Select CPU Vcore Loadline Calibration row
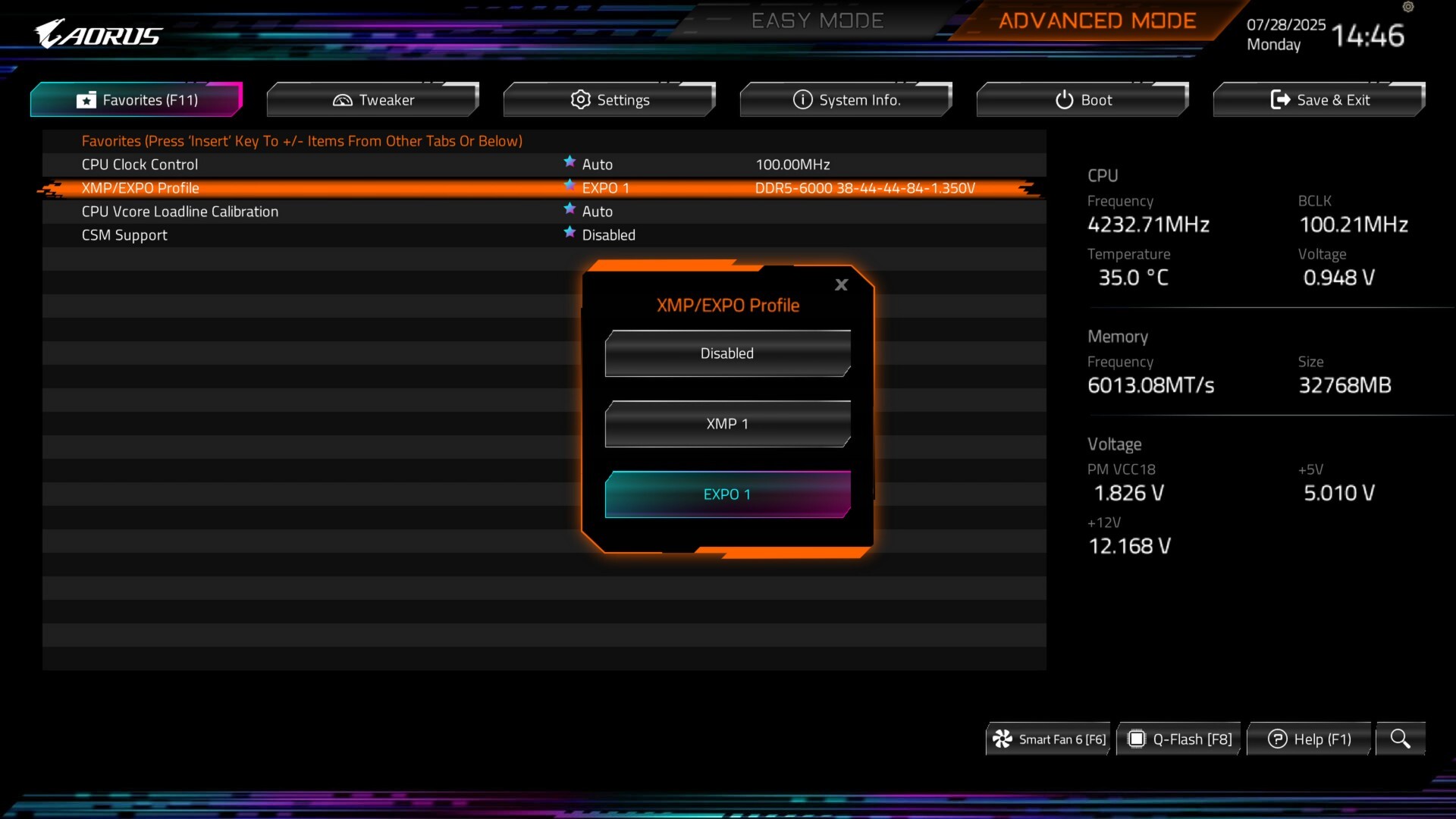The height and width of the screenshot is (819, 1456). [x=544, y=212]
